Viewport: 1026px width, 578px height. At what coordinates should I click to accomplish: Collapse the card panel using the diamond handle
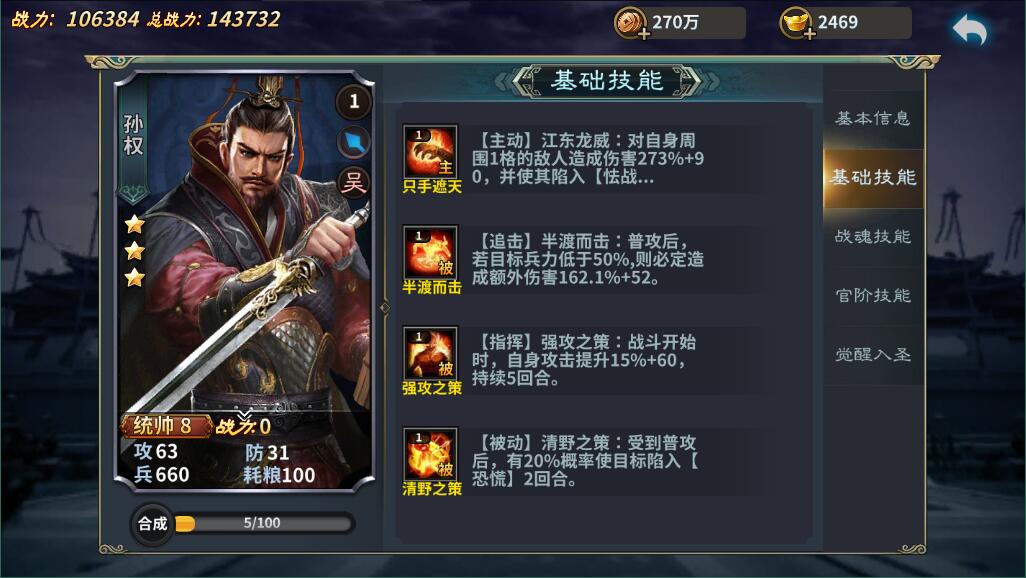385,308
